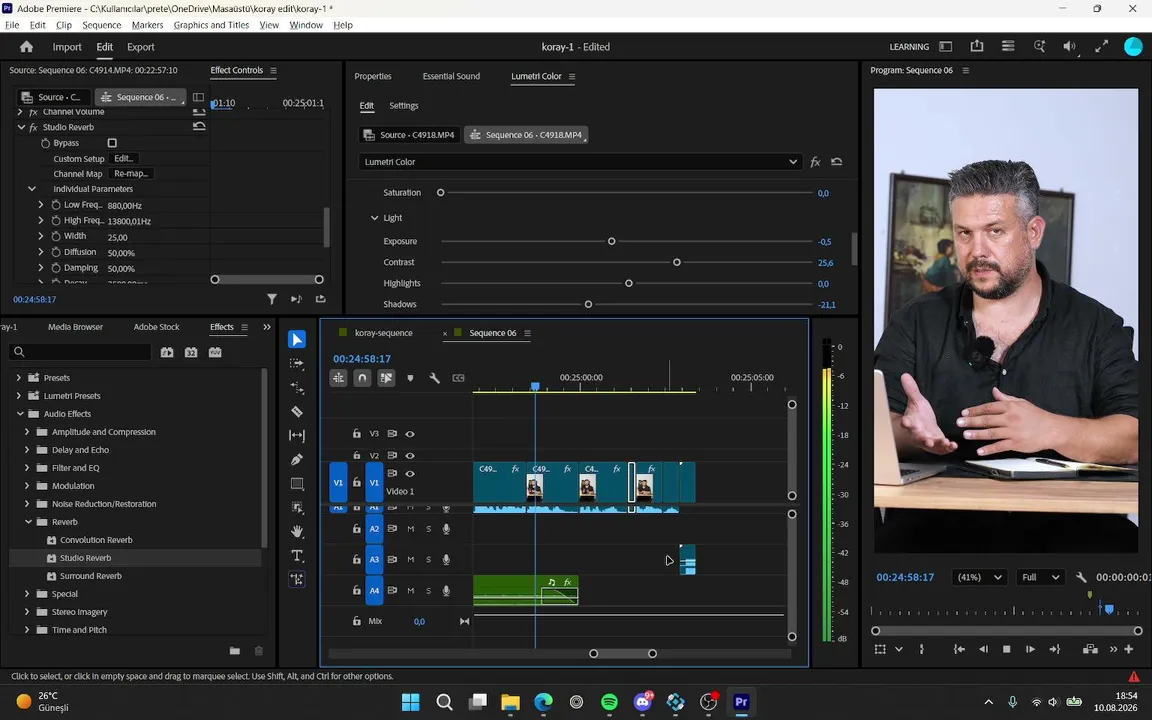
Task: Collapse Individual Parameters group
Action: point(32,189)
